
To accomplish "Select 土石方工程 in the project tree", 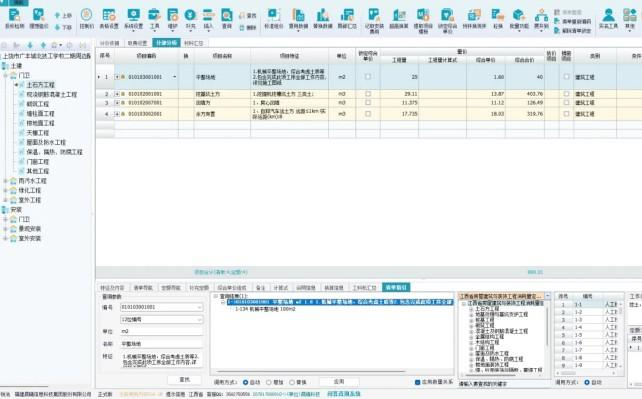I will point(41,85).
